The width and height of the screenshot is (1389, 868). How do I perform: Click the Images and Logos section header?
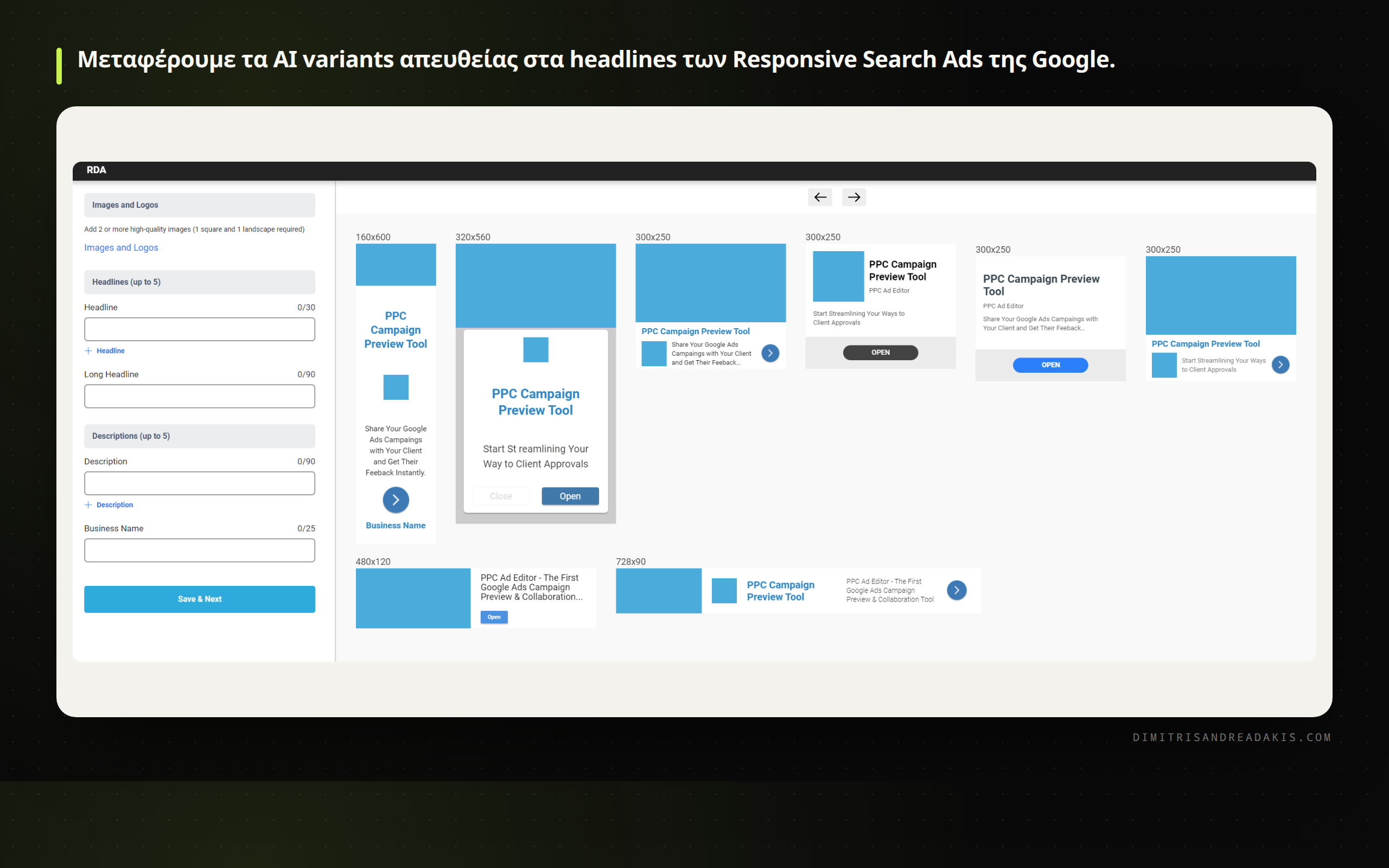[x=199, y=205]
